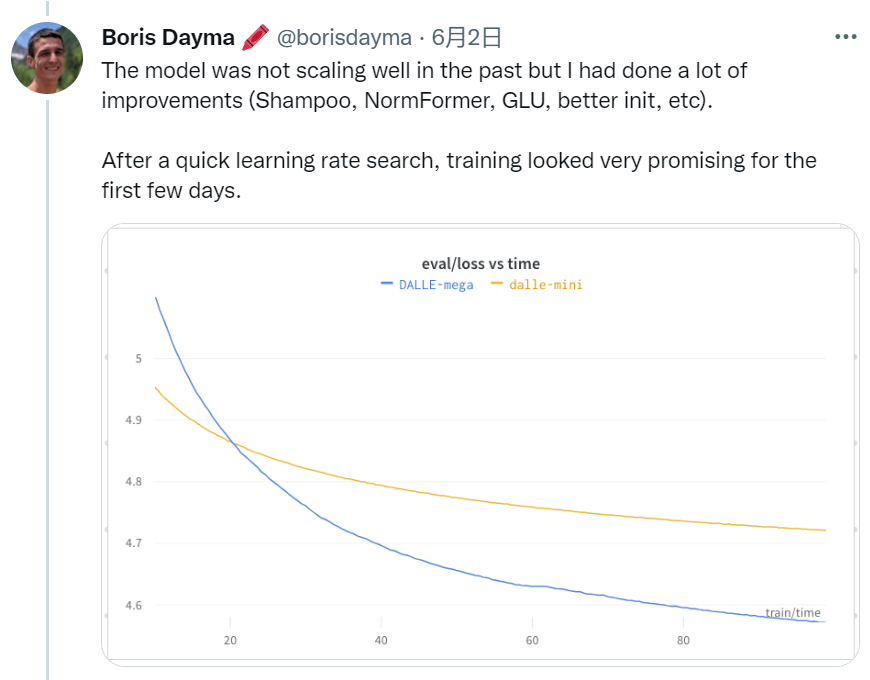This screenshot has width=870, height=680.
Task: Click the x-axis tick labeled 80
Action: click(683, 640)
